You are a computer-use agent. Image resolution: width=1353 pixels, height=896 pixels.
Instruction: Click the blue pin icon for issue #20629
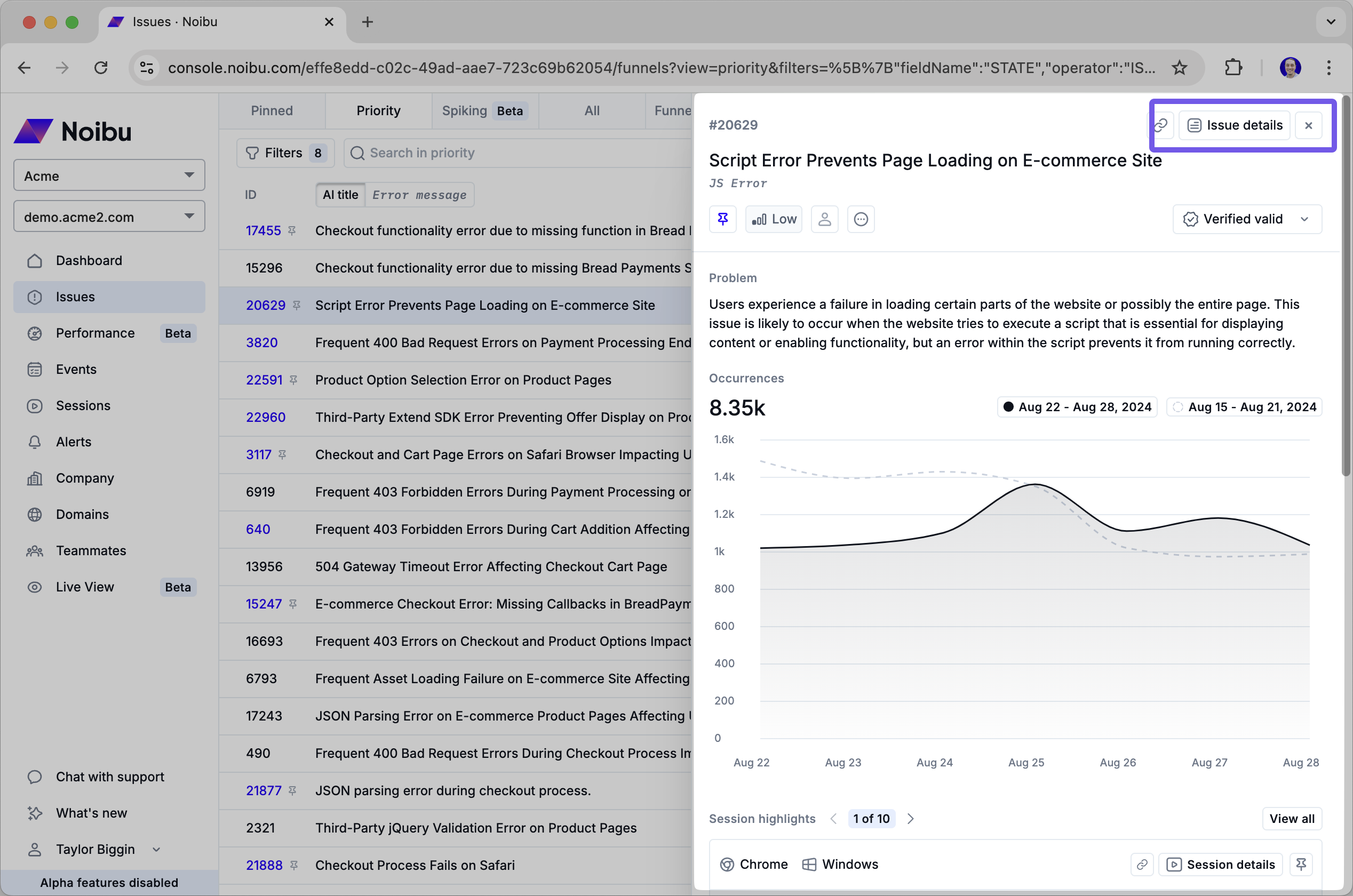(x=722, y=219)
